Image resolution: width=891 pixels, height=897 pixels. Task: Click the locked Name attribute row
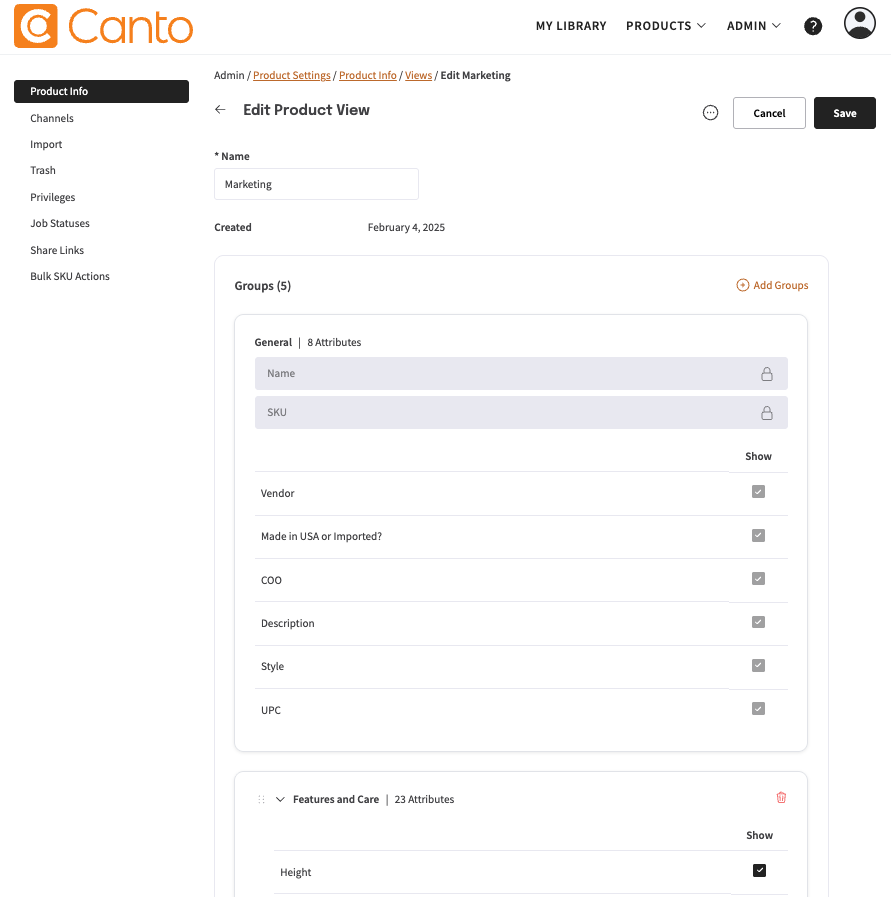point(521,374)
